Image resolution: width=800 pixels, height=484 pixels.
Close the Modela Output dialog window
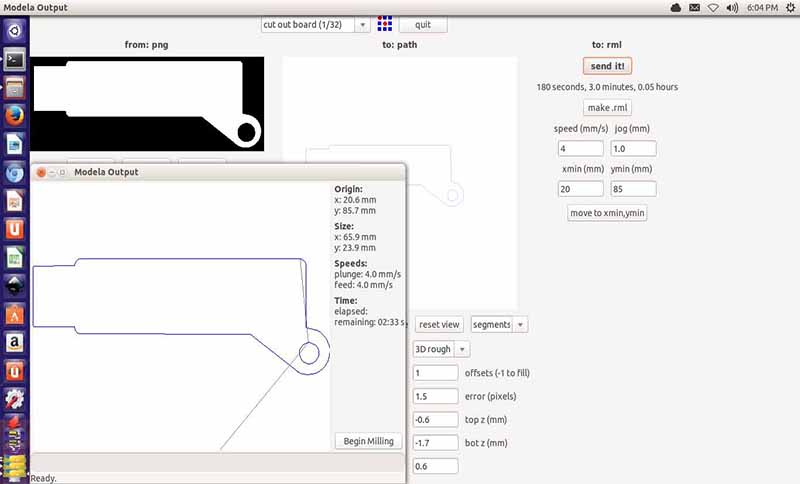[41, 172]
